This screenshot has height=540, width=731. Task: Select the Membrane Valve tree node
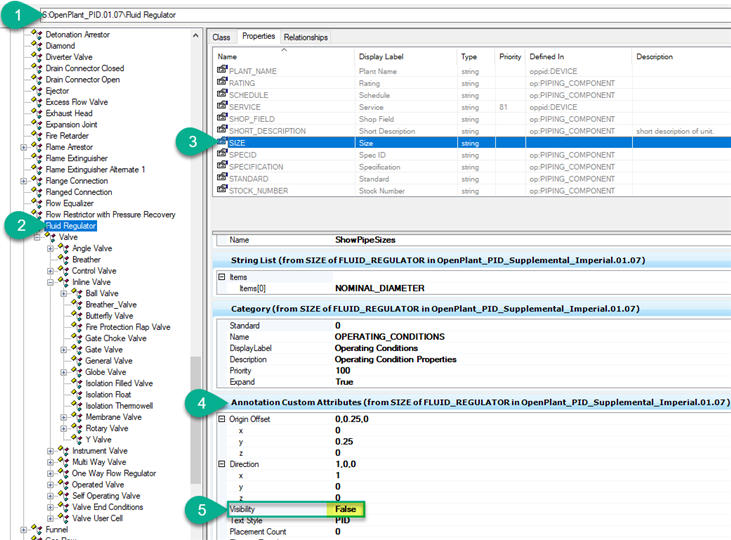(x=113, y=417)
